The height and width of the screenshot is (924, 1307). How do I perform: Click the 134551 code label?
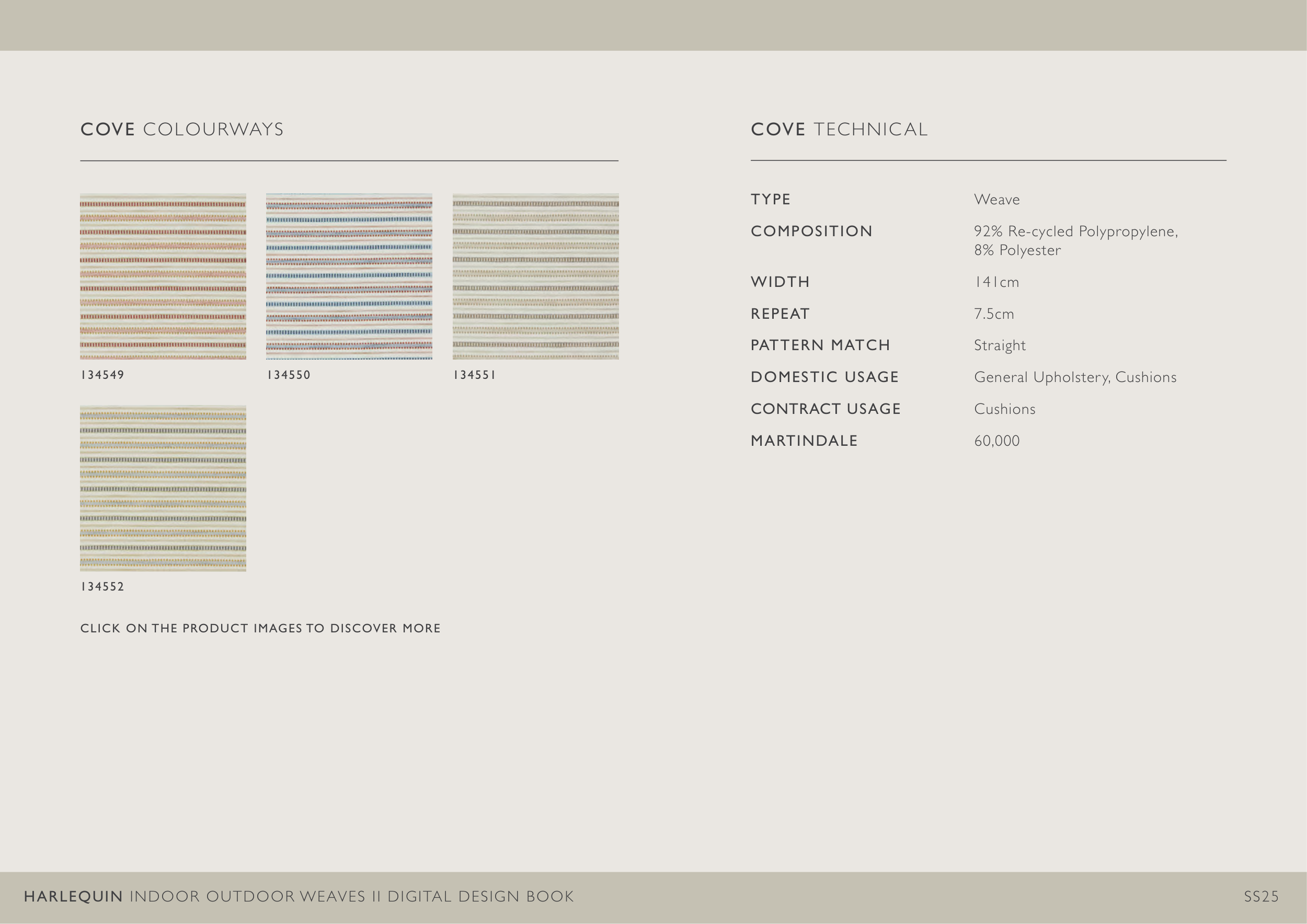[474, 375]
